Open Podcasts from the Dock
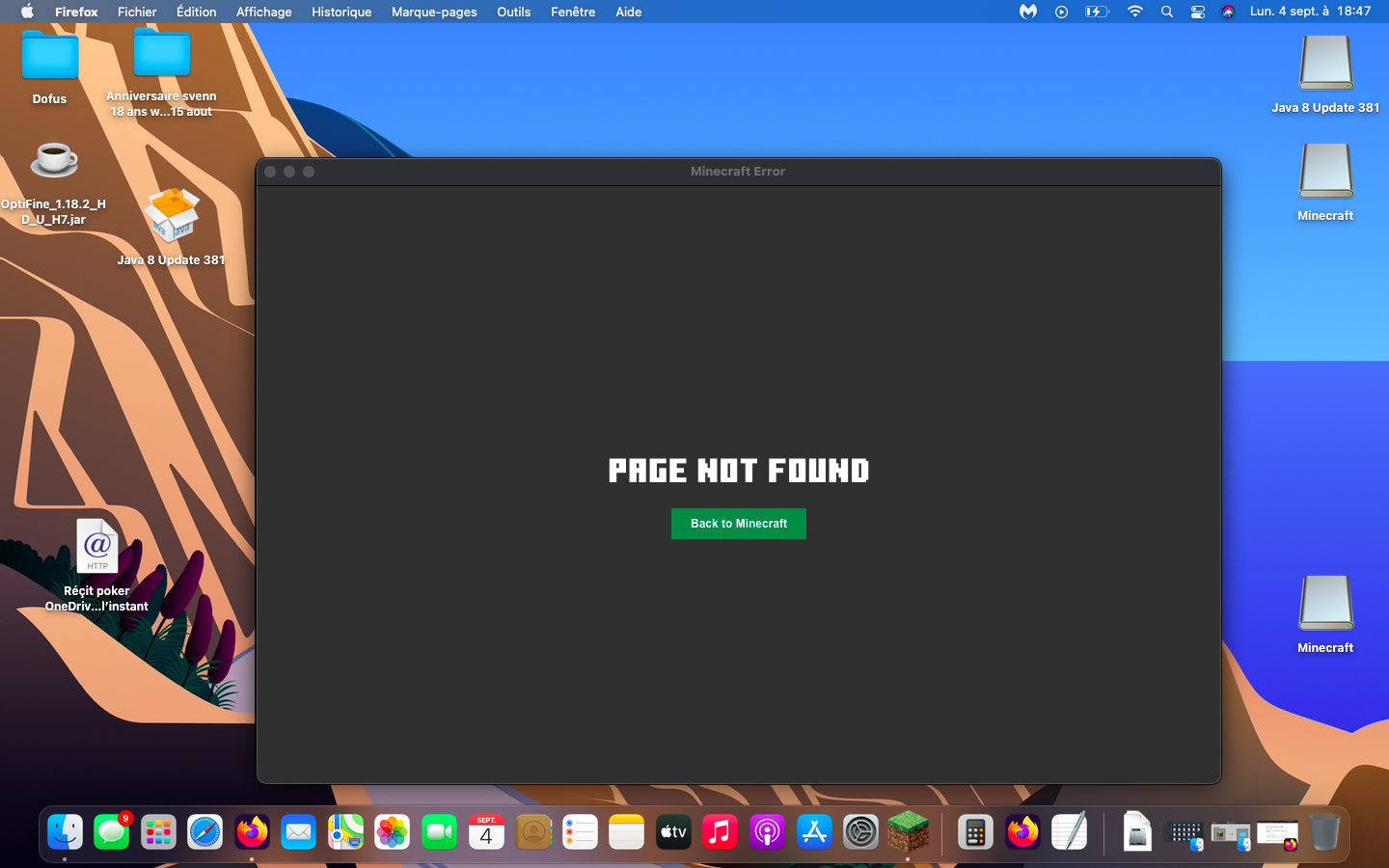The height and width of the screenshot is (868, 1389). [x=767, y=831]
